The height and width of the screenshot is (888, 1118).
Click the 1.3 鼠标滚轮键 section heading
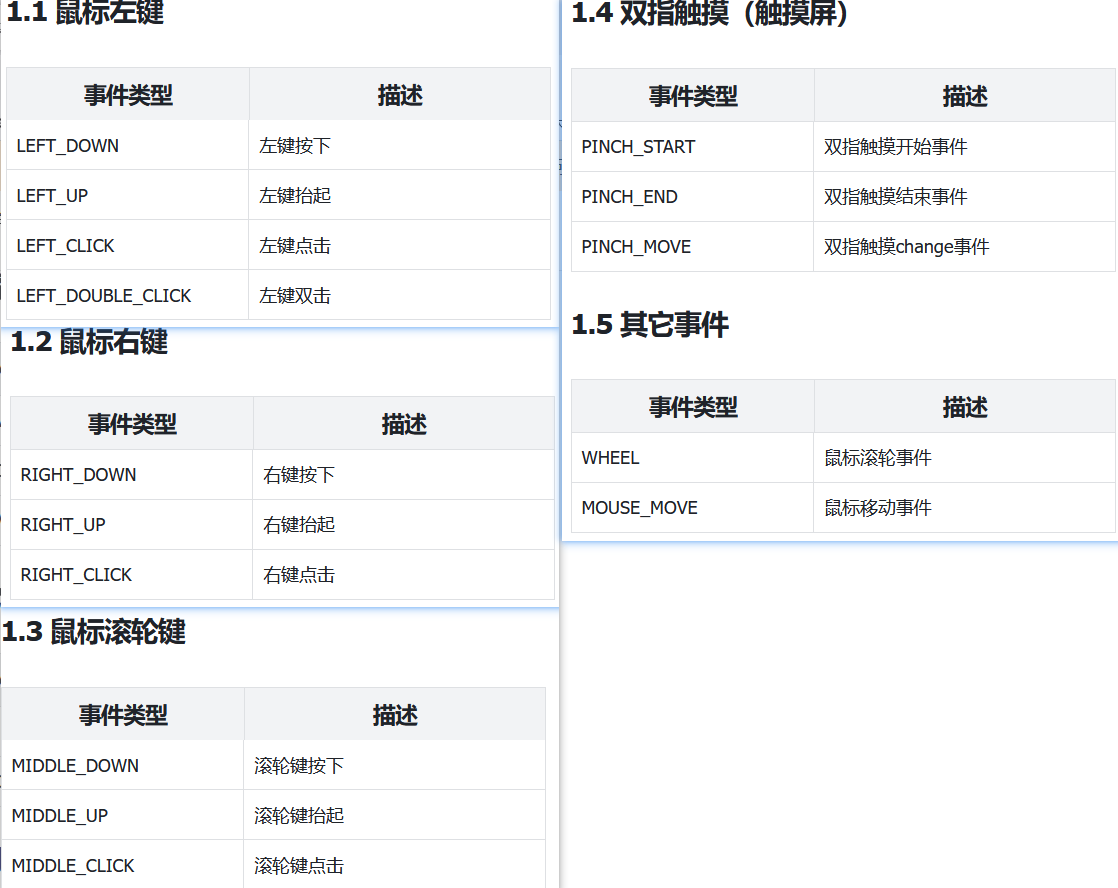point(94,632)
